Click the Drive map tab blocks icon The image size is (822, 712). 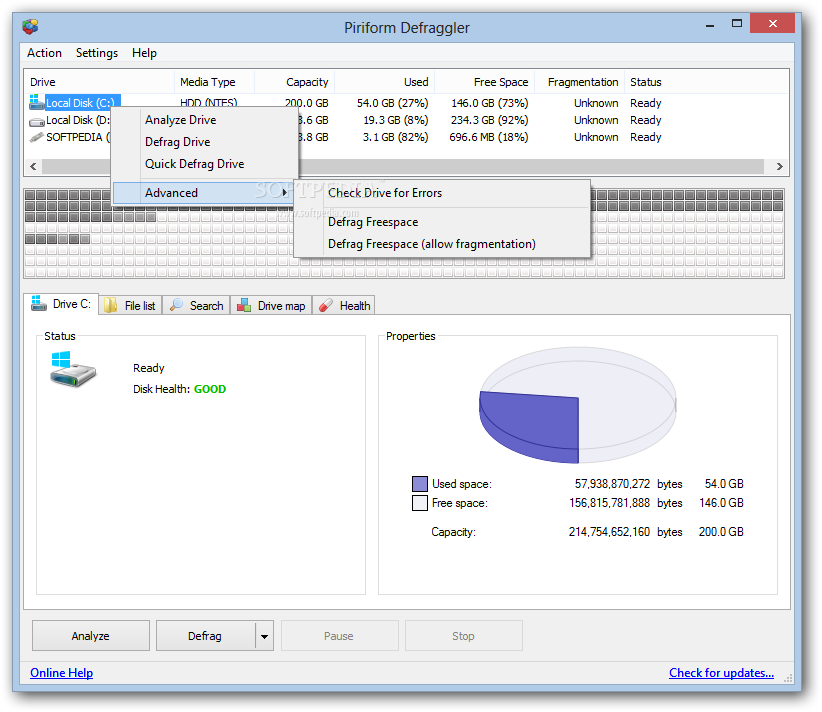[243, 305]
